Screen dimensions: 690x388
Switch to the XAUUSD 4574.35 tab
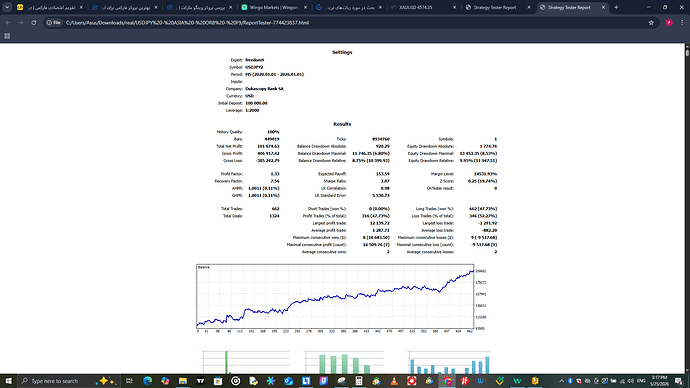[x=423, y=7]
